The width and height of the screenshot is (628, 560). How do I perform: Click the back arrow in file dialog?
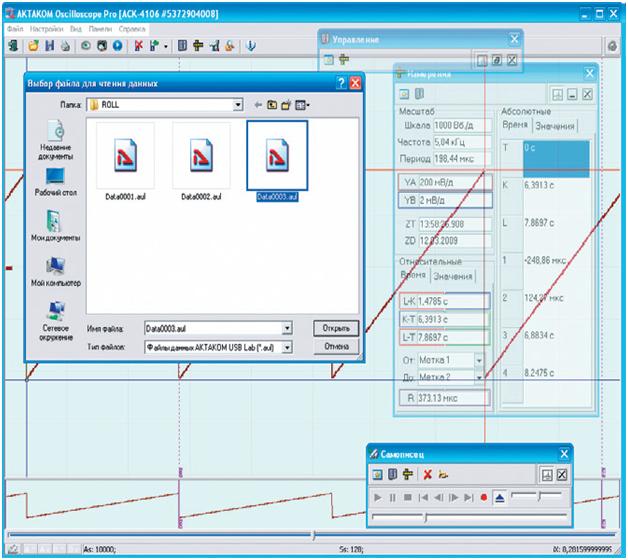[x=258, y=105]
